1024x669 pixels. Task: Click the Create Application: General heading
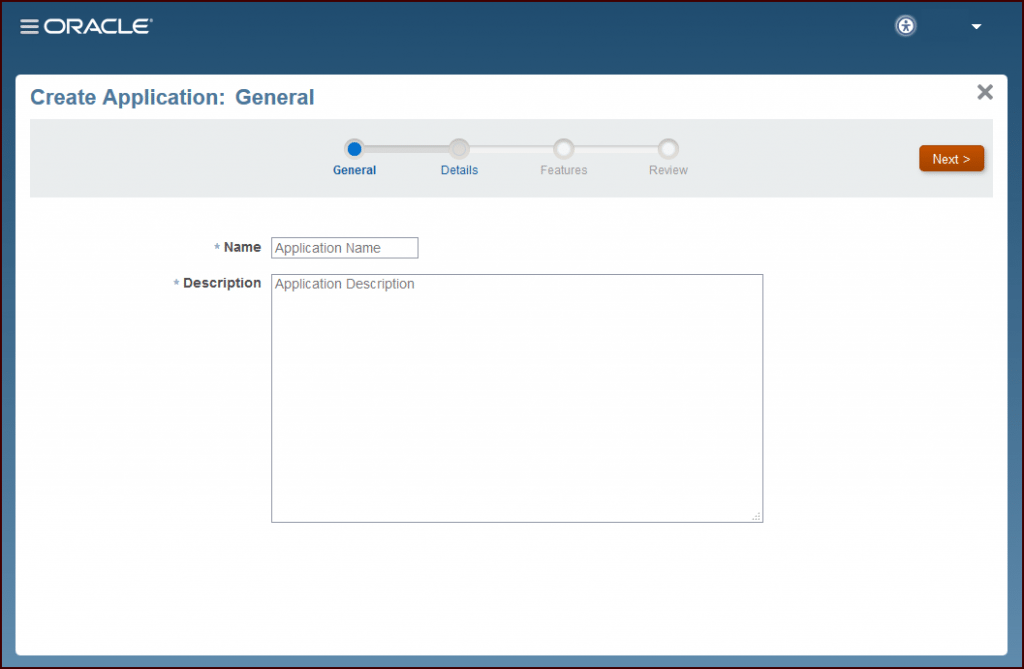172,97
